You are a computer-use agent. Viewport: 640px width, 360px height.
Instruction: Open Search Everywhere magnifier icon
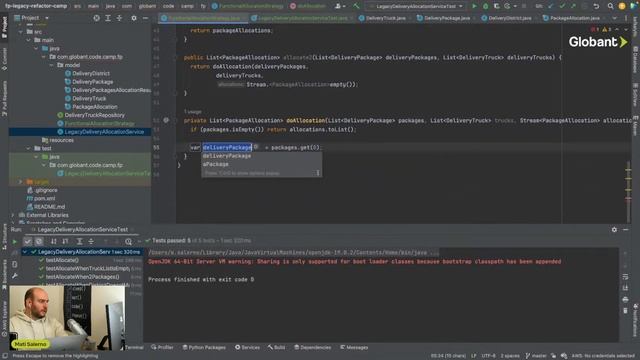point(610,6)
